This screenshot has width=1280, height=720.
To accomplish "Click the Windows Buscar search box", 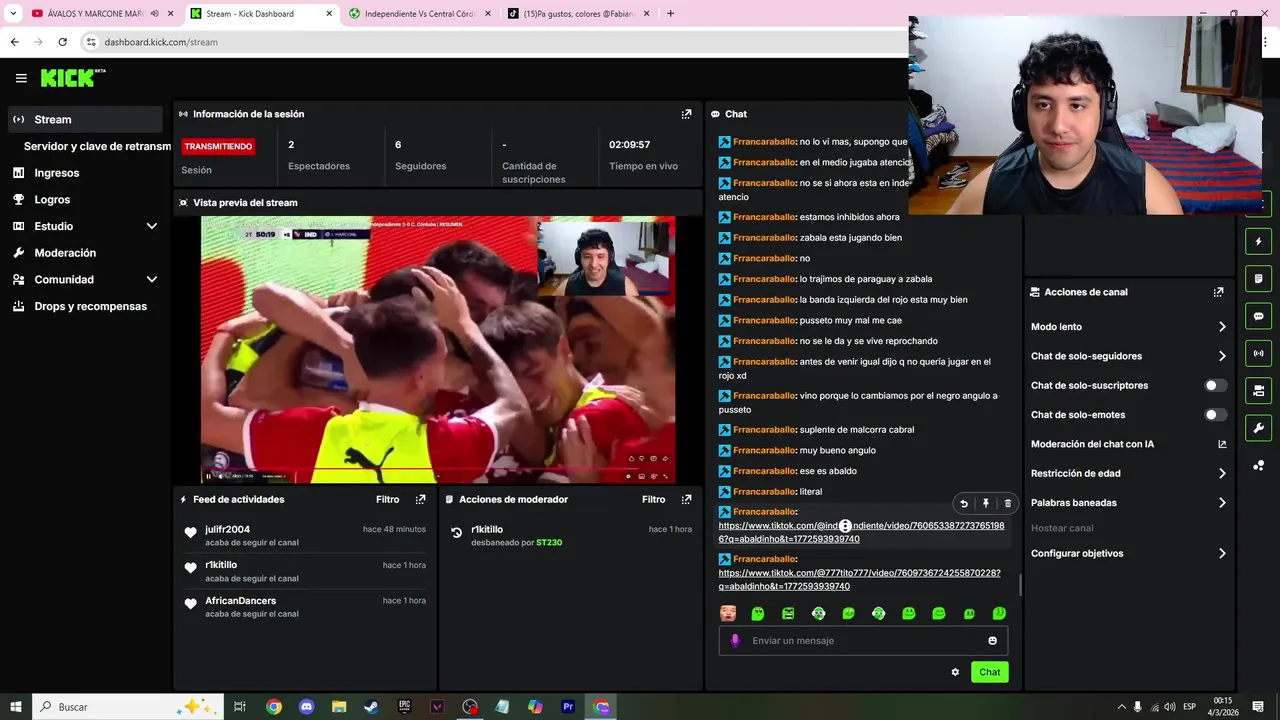I will click(x=126, y=707).
